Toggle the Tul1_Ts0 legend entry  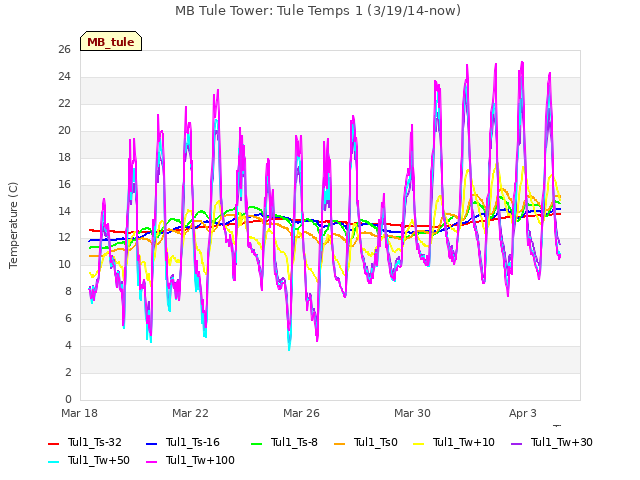366,442
